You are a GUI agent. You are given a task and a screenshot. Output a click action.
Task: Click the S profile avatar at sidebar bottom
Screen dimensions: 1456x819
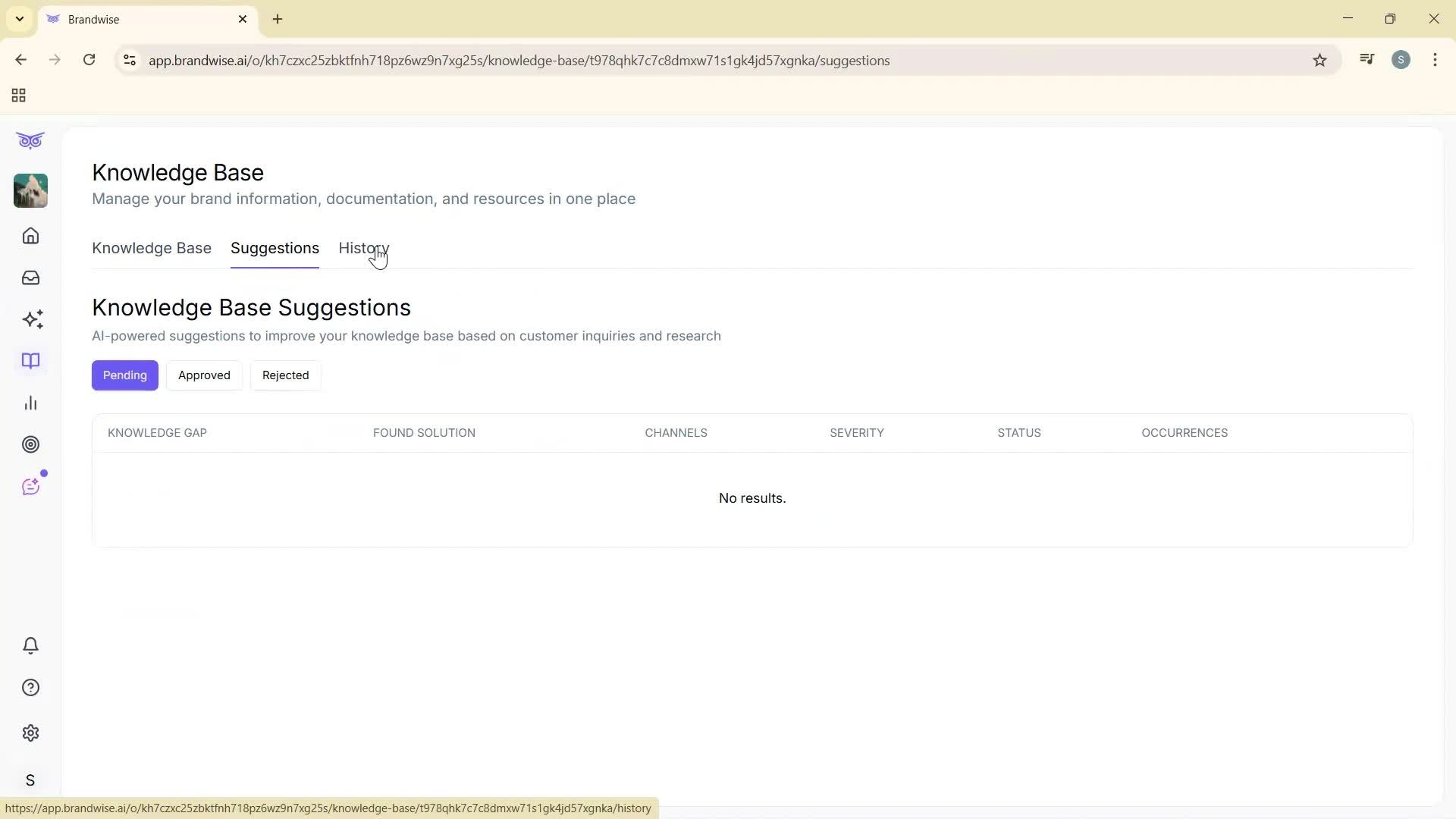[30, 780]
